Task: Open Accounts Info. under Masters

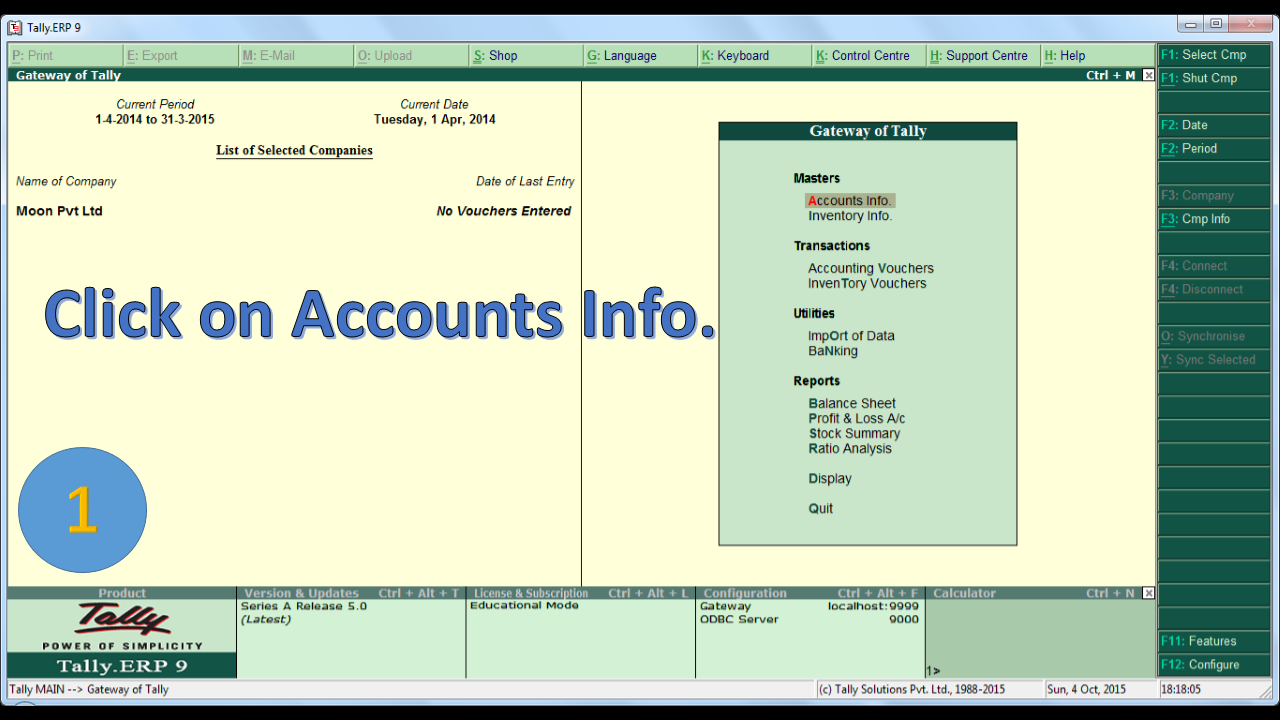Action: [850, 201]
